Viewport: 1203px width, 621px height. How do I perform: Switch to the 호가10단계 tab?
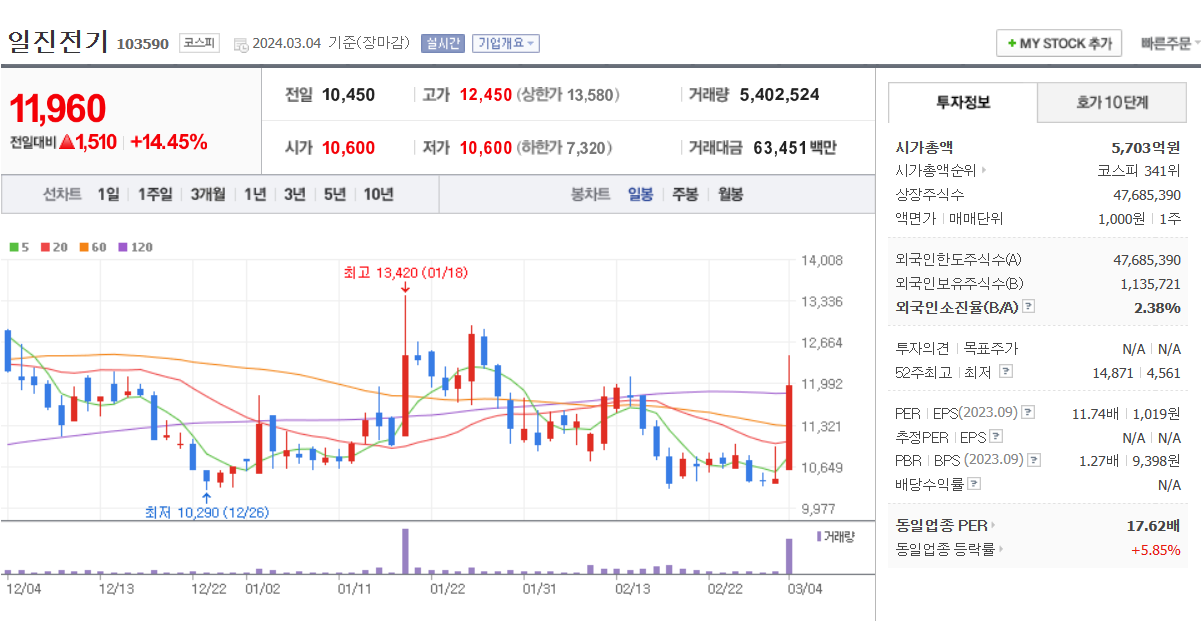point(1112,102)
